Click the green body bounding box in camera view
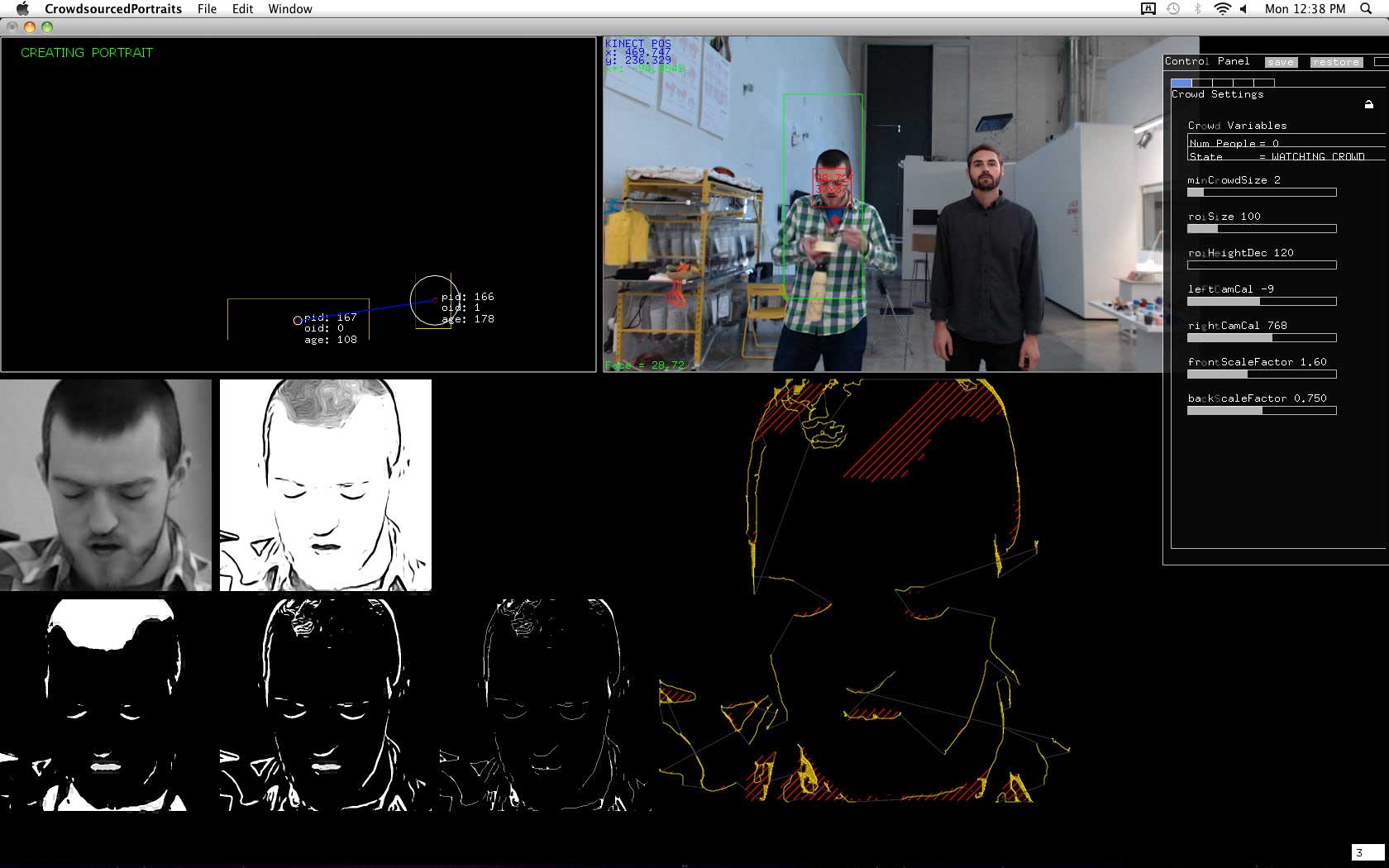The height and width of the screenshot is (868, 1389). [x=823, y=197]
